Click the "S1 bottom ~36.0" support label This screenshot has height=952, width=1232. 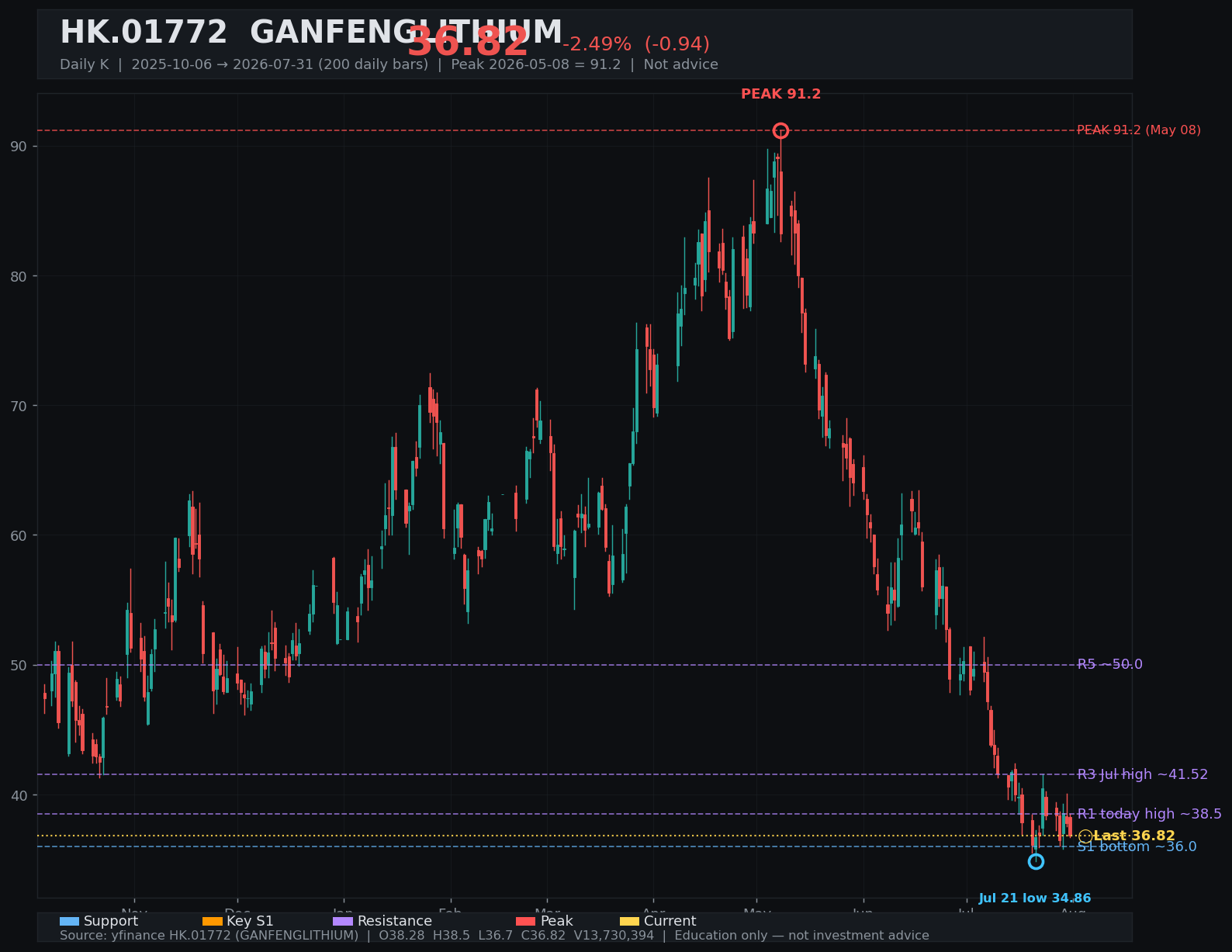pos(1137,846)
